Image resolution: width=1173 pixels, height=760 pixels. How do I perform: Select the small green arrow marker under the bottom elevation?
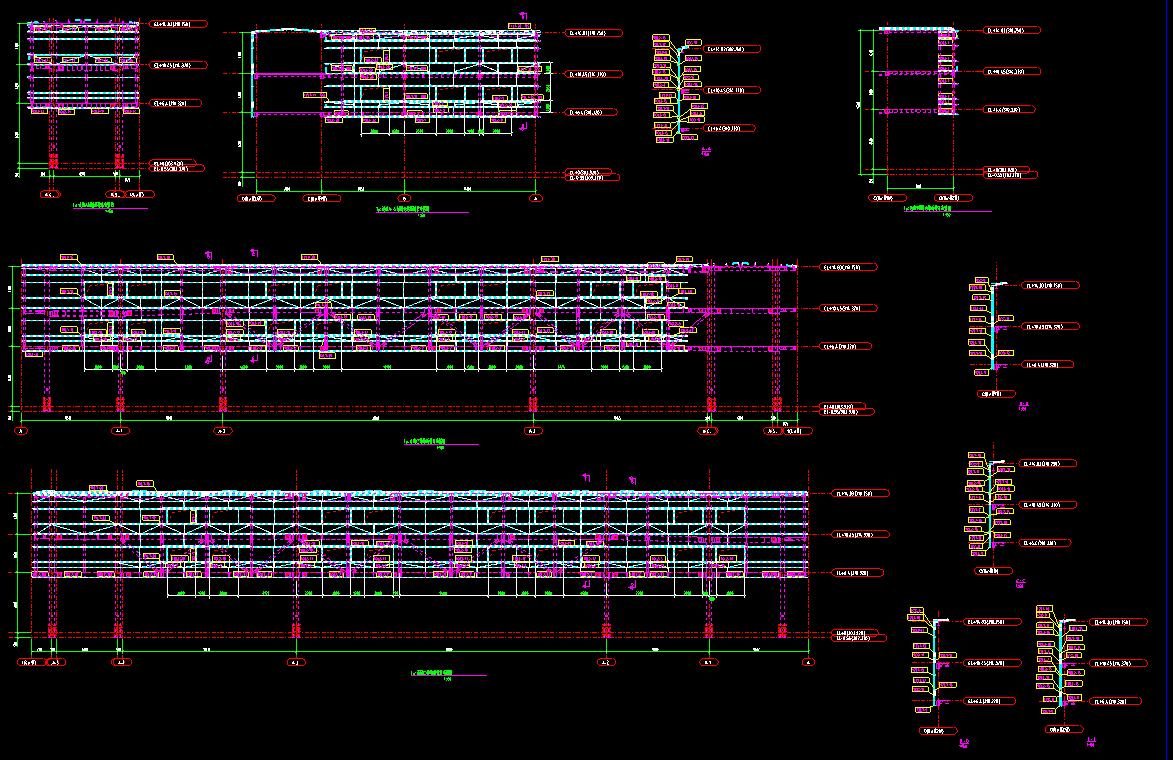pos(711,598)
